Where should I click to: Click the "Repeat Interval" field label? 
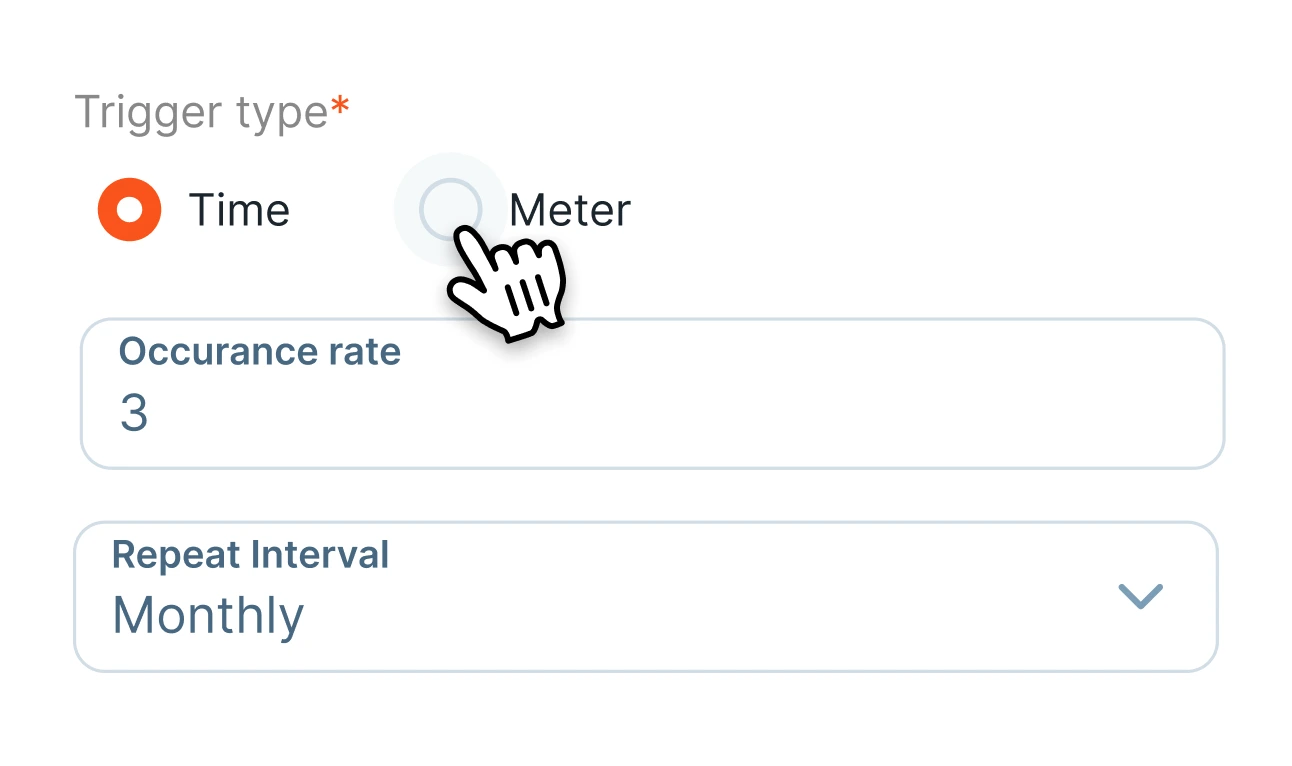[x=250, y=555]
